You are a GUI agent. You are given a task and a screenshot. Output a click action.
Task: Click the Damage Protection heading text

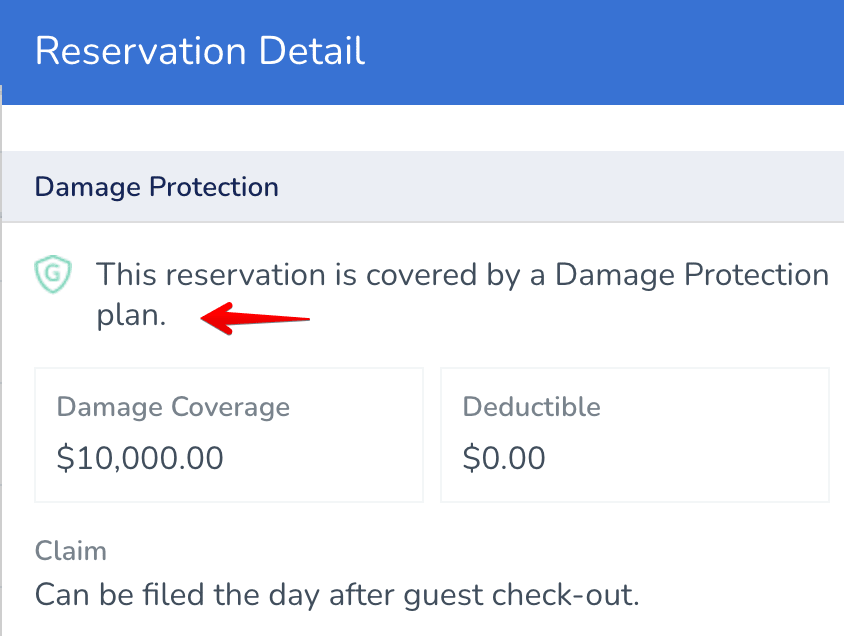pyautogui.click(x=157, y=187)
